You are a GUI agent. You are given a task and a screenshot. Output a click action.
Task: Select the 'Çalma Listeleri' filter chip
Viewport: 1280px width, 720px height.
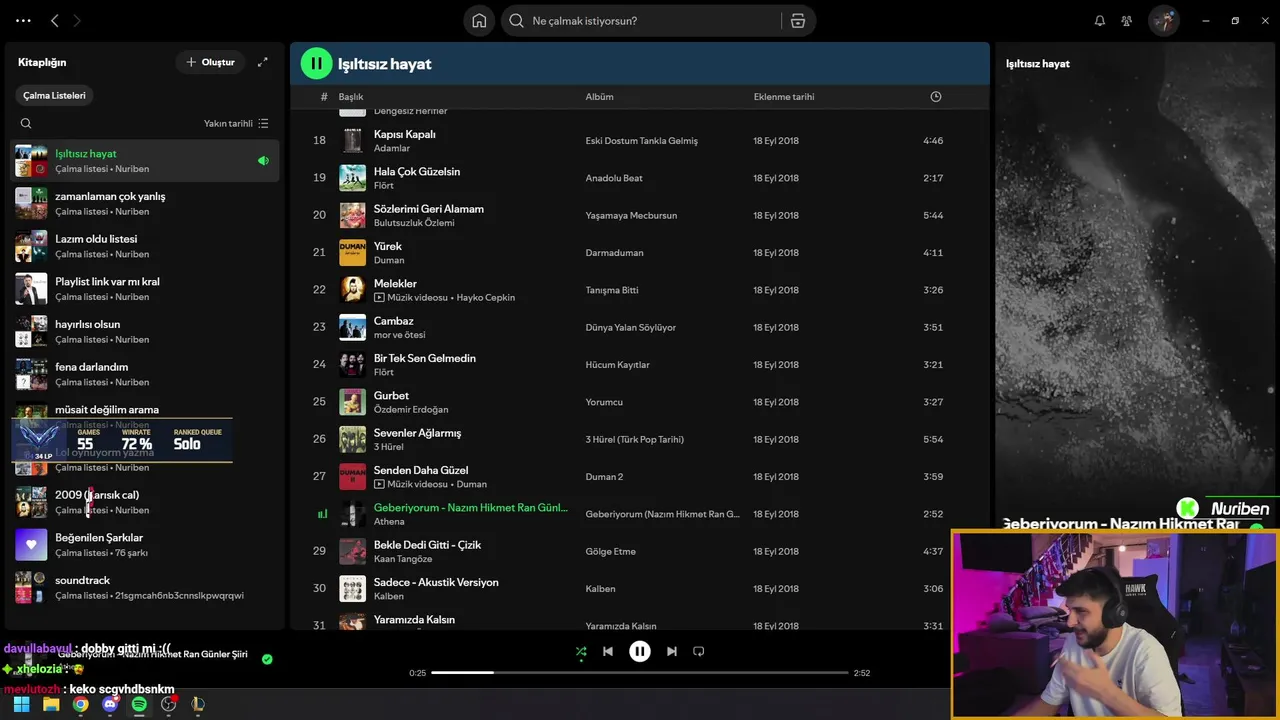click(x=55, y=96)
